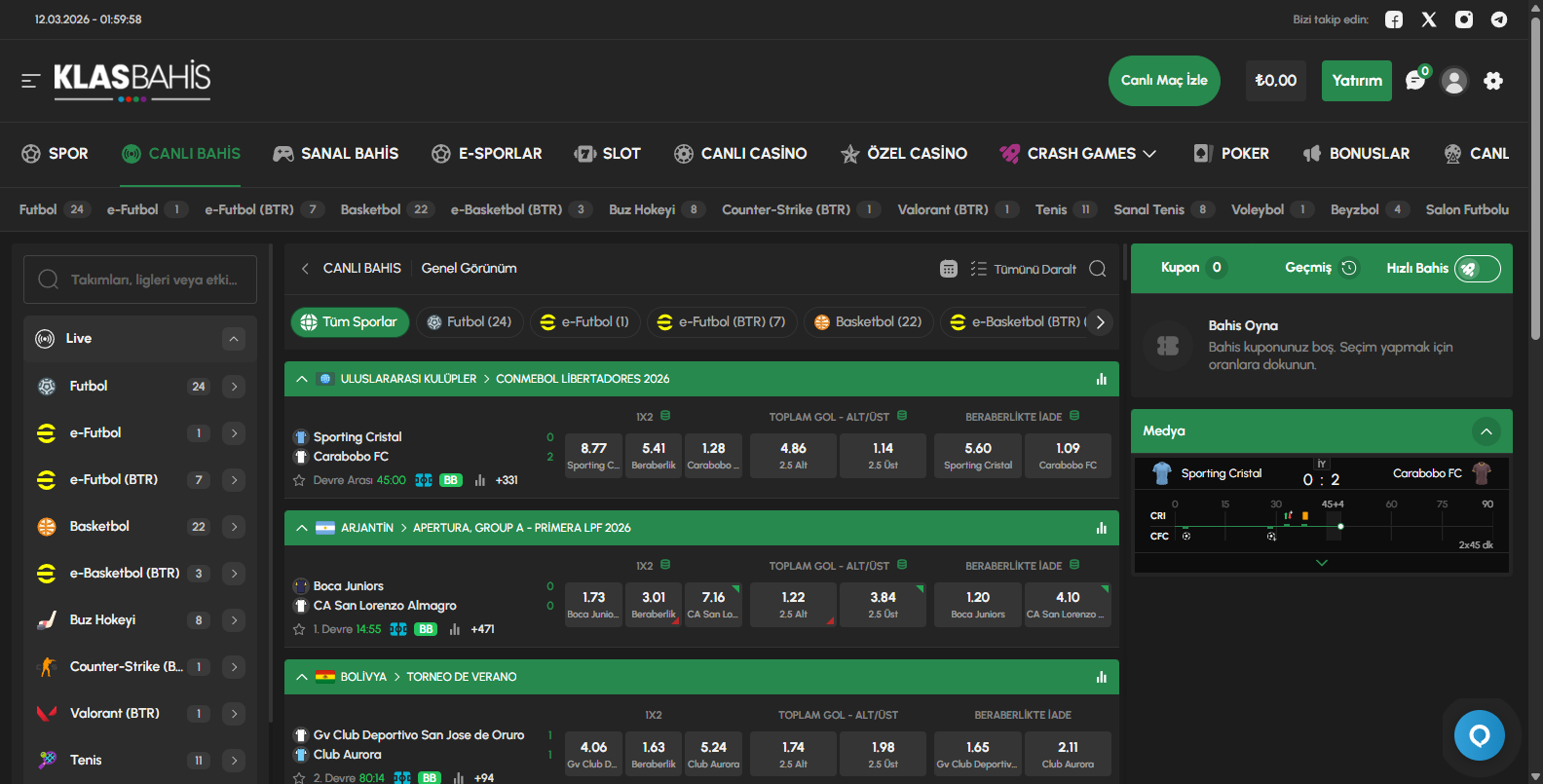The height and width of the screenshot is (784, 1543).
Task: Open statistics for Arjantin Primera LPF league
Action: (x=1102, y=528)
